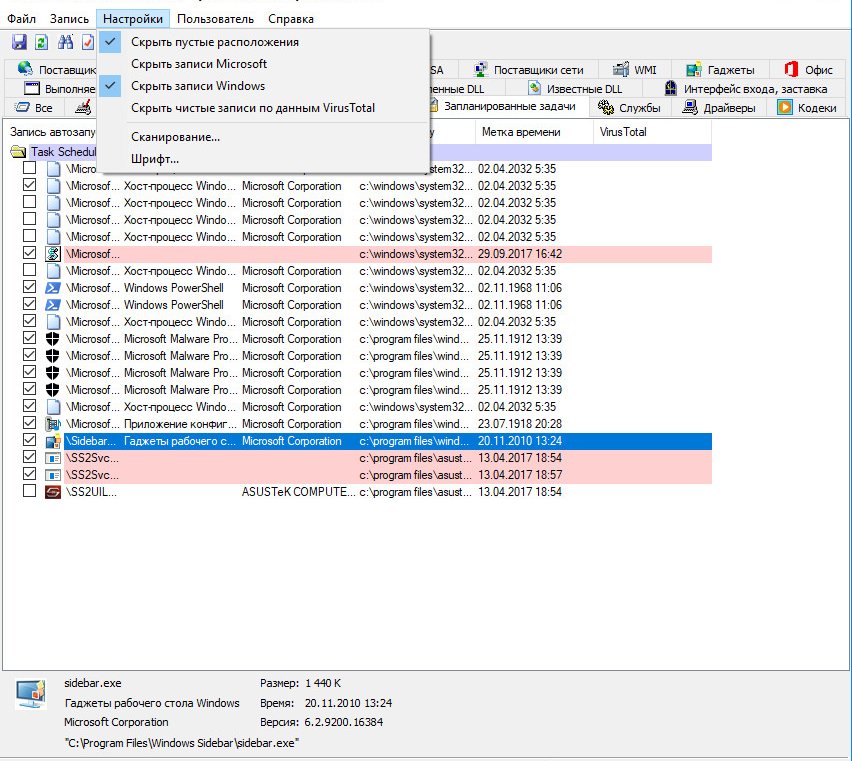Enable Скрыть записи Microsoft option
Screen dimensions: 852x761
coord(264,64)
